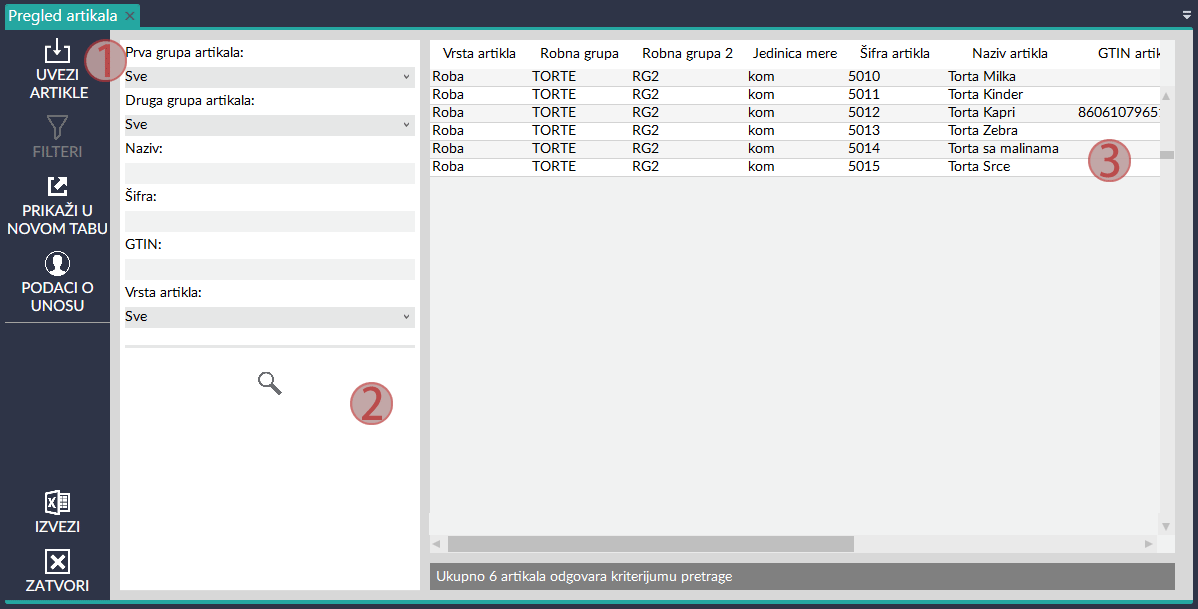Focus the GTIN input field
Screen dimensions: 1198x609
[270, 269]
